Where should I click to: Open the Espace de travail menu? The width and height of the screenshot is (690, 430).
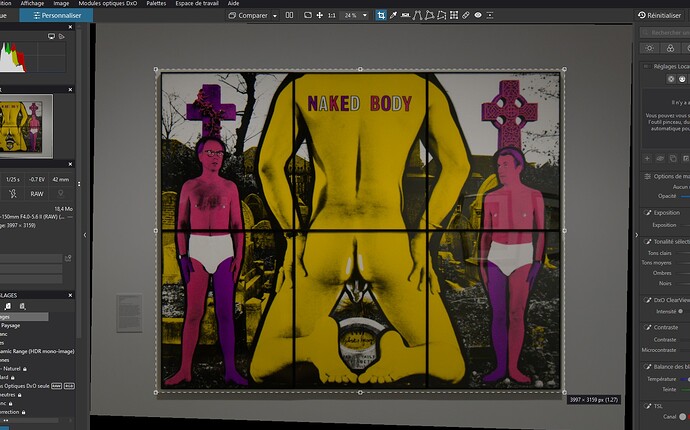coord(197,4)
